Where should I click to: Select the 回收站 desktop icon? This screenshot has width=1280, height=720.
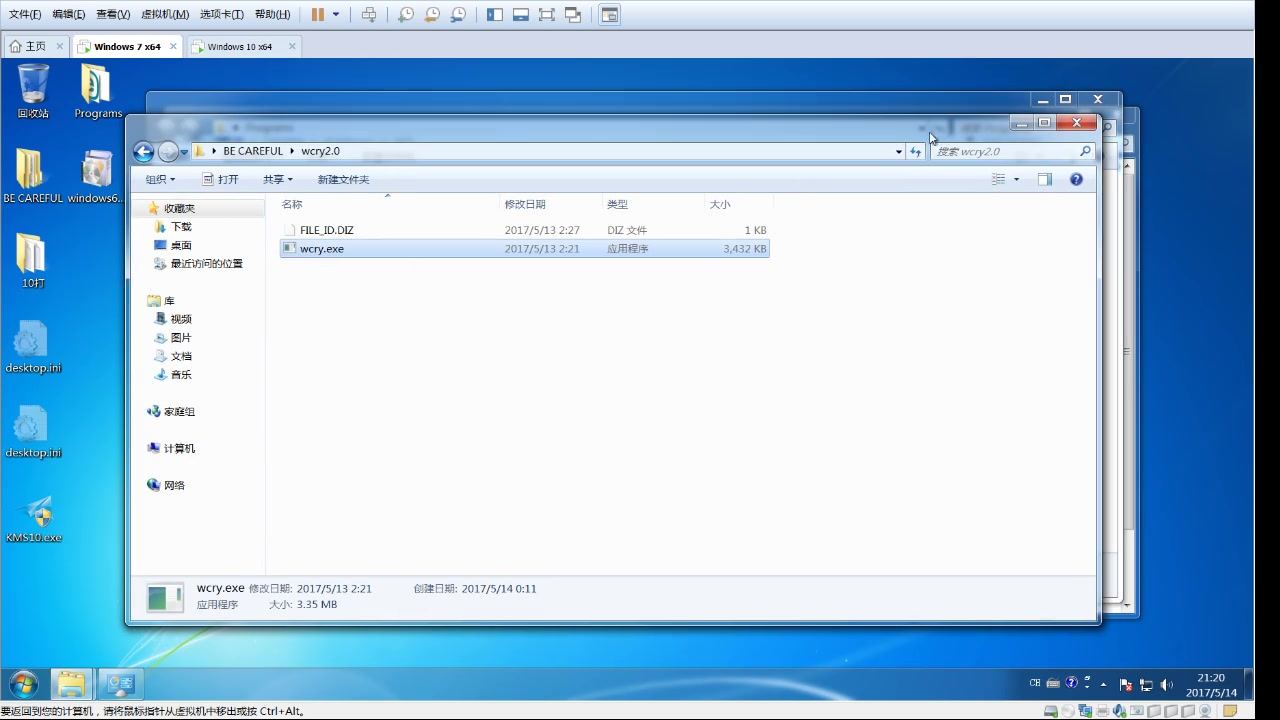(x=33, y=91)
